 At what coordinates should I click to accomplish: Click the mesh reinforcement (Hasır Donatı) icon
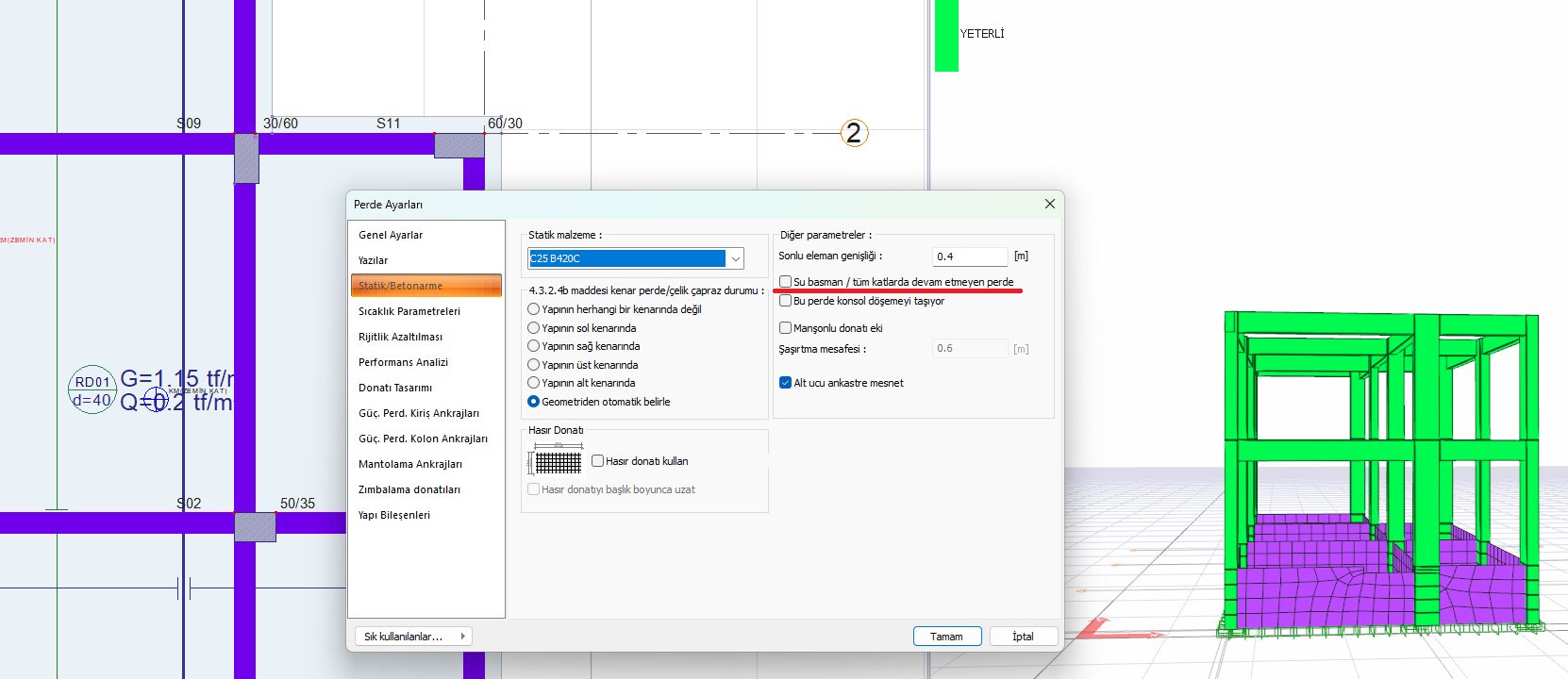[557, 461]
